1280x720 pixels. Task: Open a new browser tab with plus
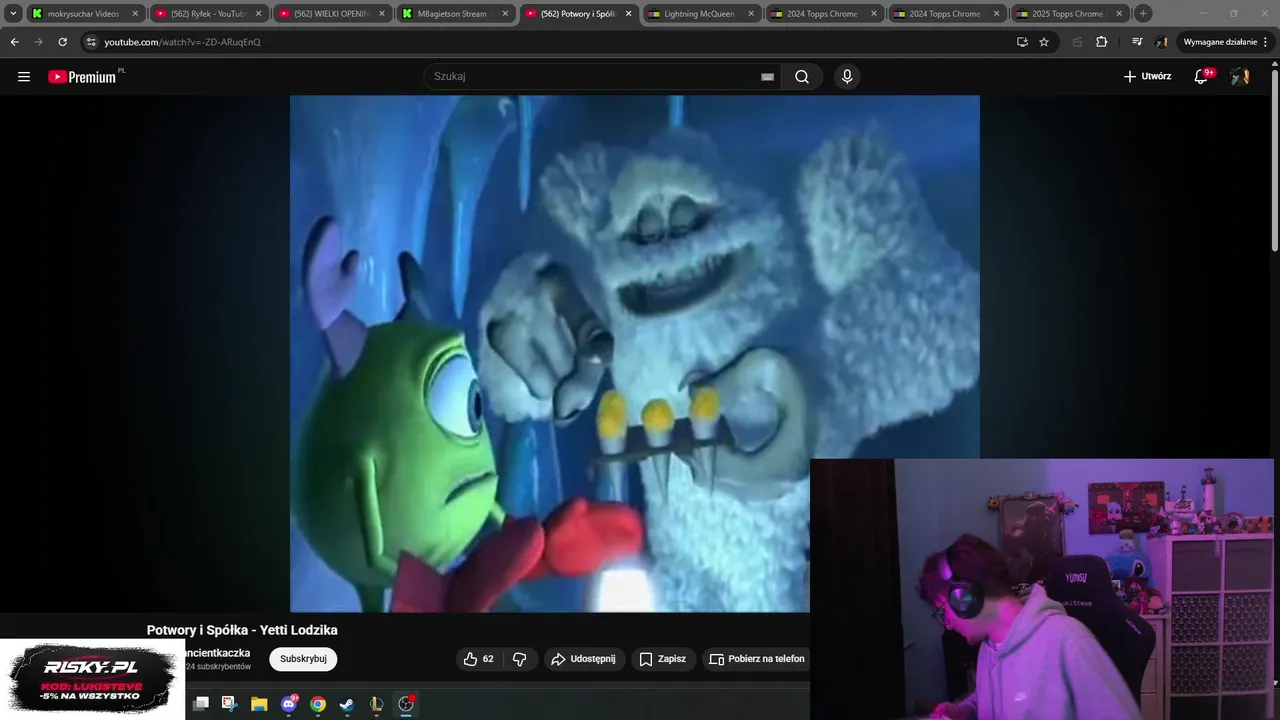click(x=1143, y=14)
